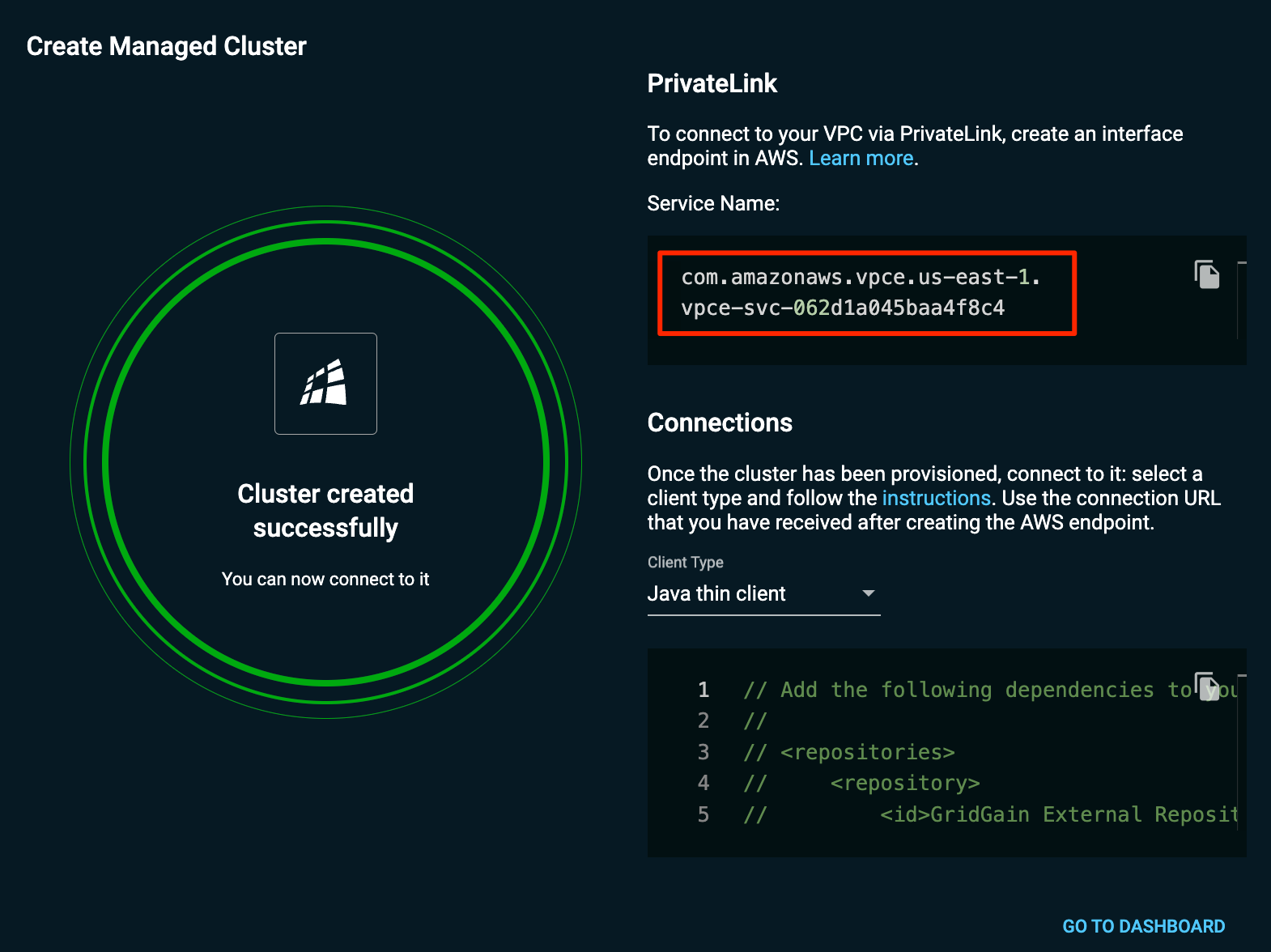Click the vpce-svc-062d1a045baa4f8c4 identifier
Screen dimensions: 1271x952
click(843, 308)
